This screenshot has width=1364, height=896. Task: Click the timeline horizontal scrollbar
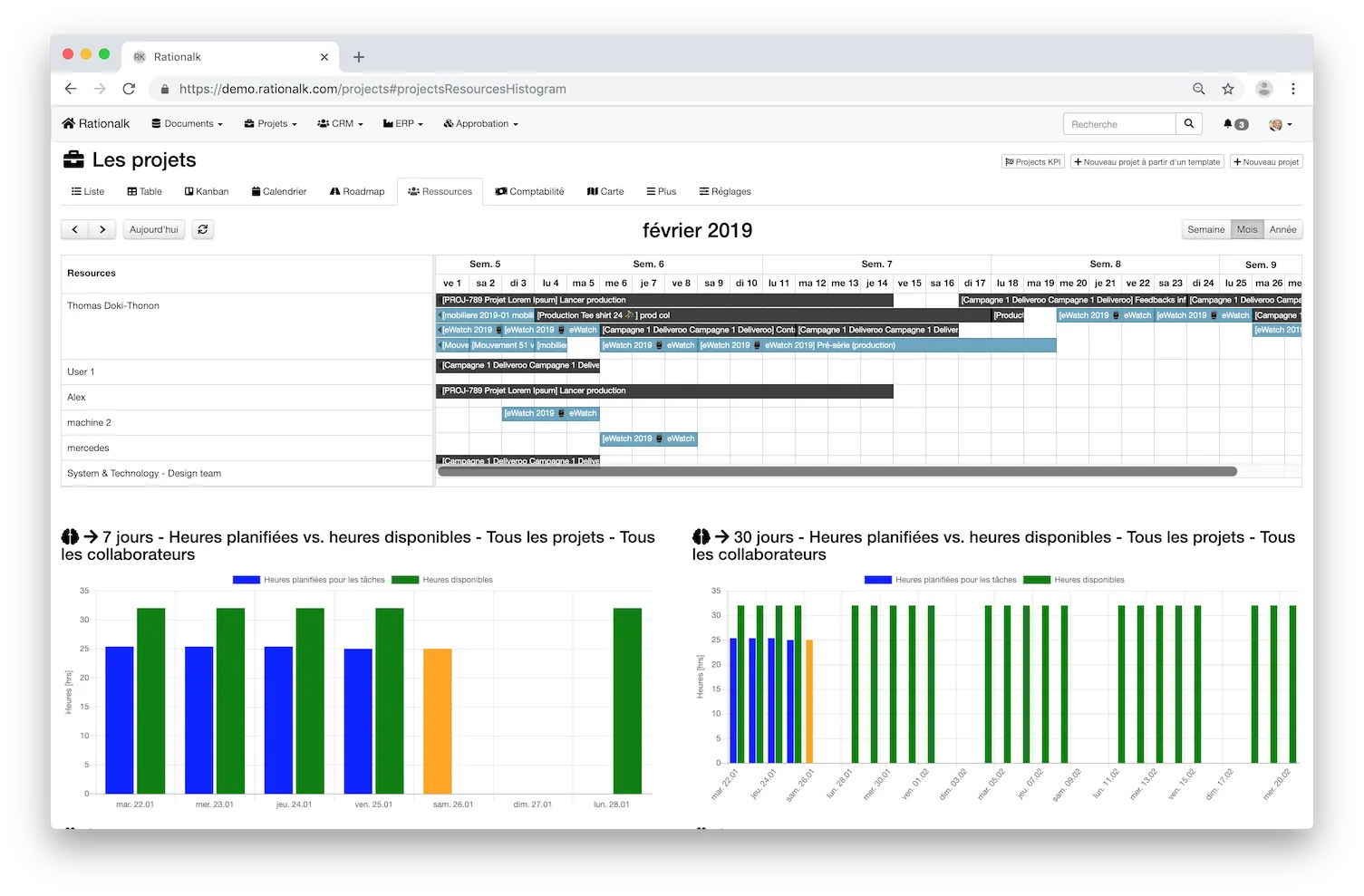click(x=837, y=471)
